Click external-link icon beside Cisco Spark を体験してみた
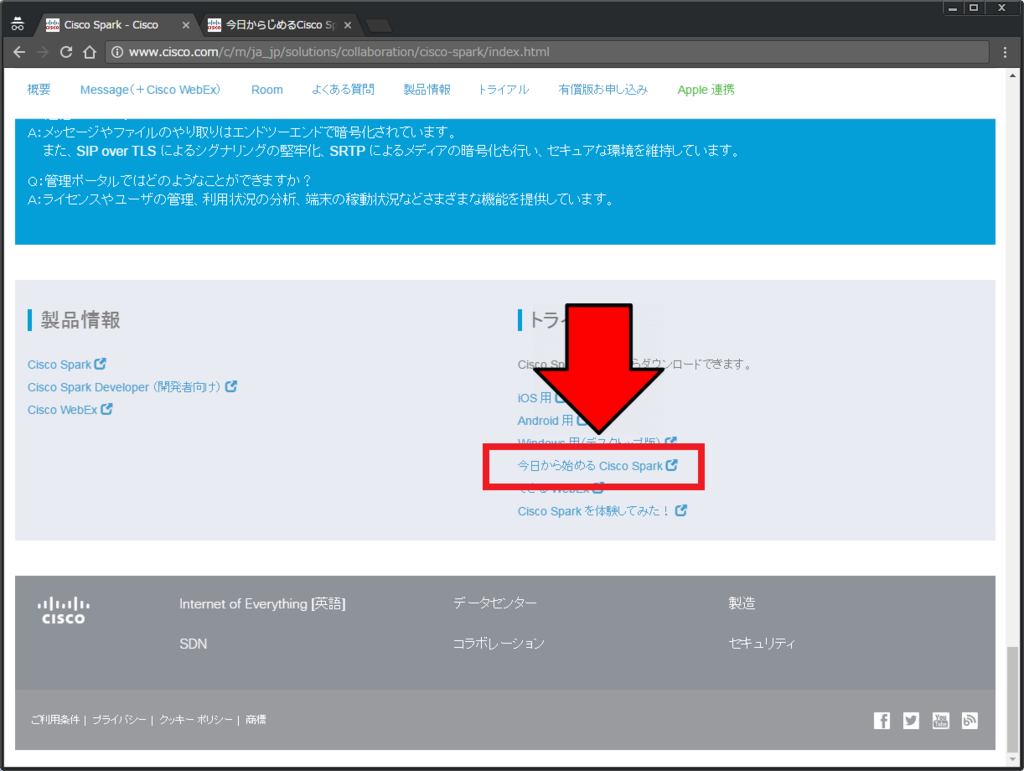Screen dimensions: 1024x771 681,511
